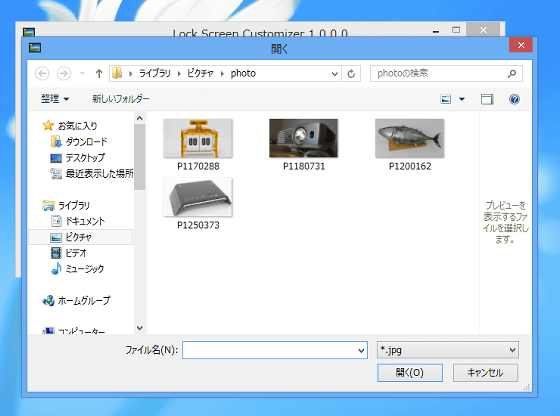This screenshot has height=416, width=560.
Task: Click 新しいフォルダー in the toolbar
Action: 121,99
